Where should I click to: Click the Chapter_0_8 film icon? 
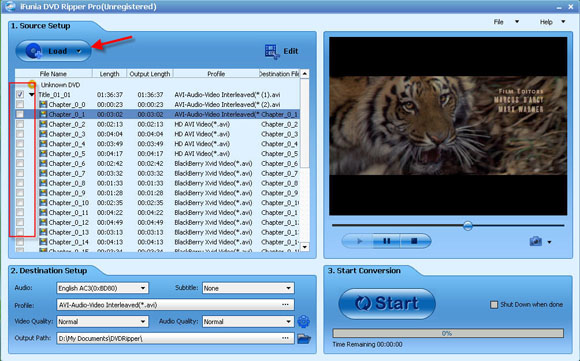(43, 183)
